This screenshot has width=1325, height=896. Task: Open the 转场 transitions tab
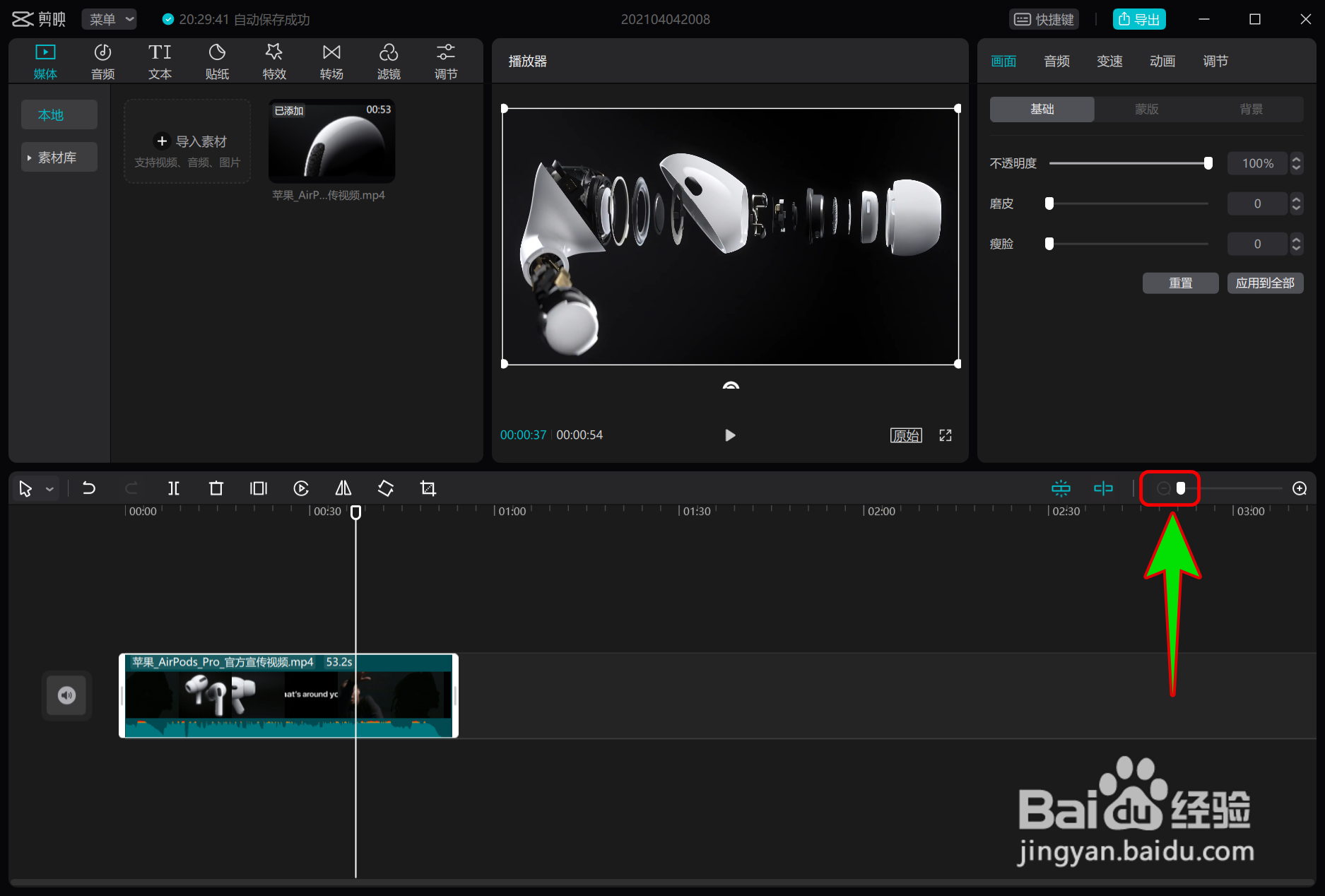331,61
